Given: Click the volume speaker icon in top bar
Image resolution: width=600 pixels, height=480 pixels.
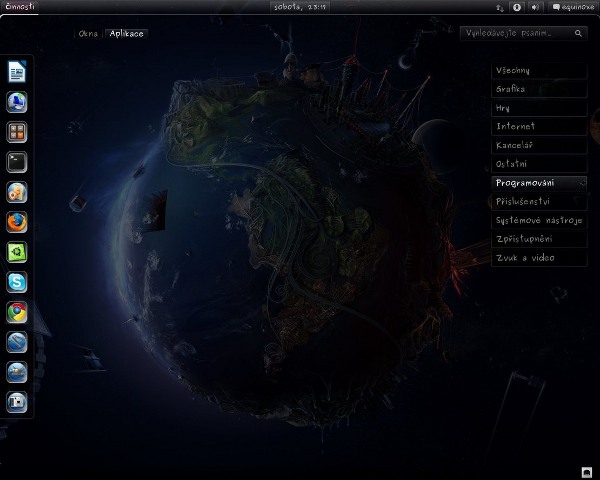Looking at the screenshot, I should [x=534, y=7].
